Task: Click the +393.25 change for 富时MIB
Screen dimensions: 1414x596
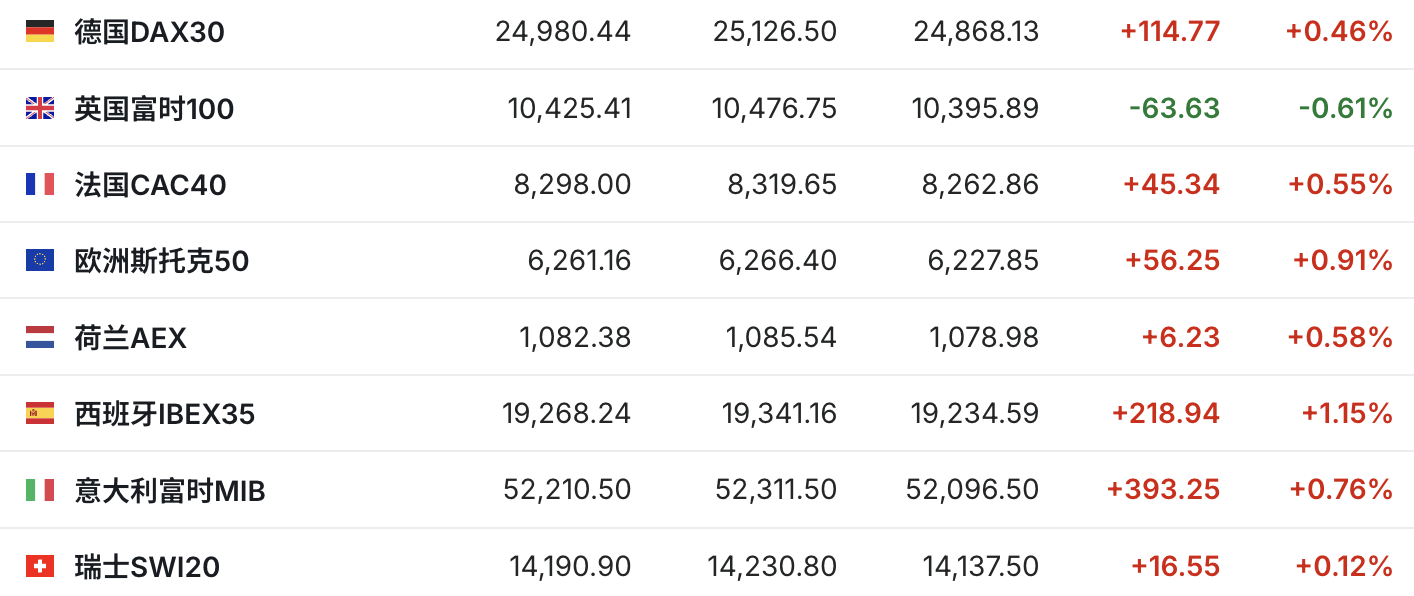Action: [1163, 490]
